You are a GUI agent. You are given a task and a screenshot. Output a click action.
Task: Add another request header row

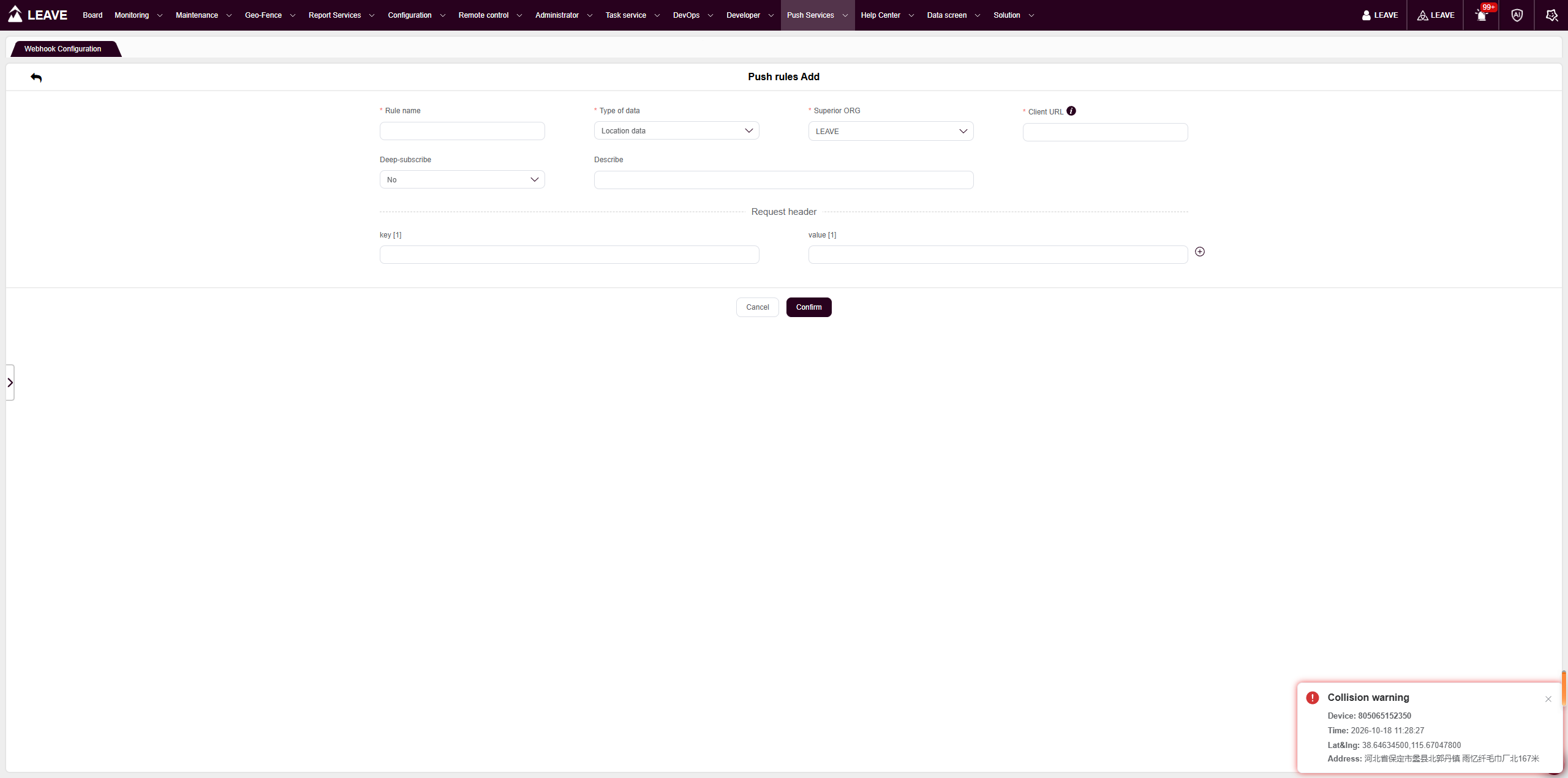tap(1200, 252)
